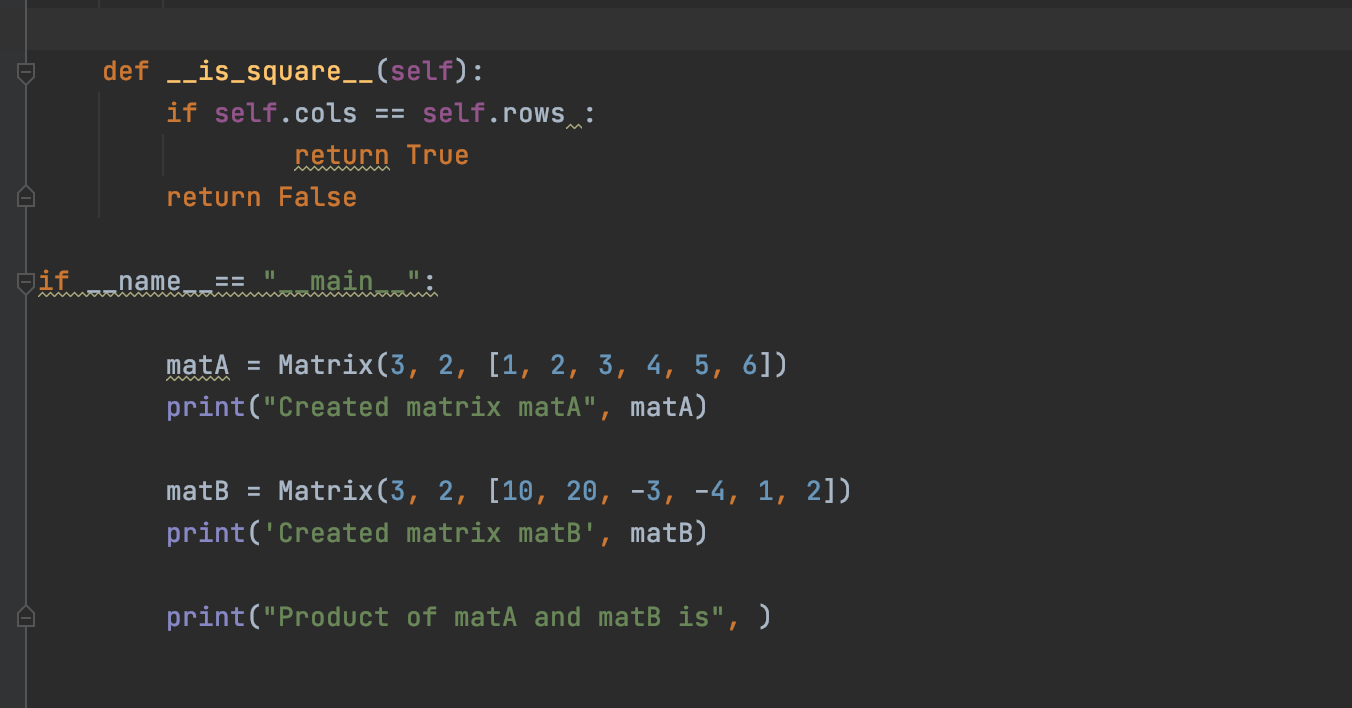Image resolution: width=1352 pixels, height=708 pixels.
Task: Click the fold marker beside return False
Action: pos(26,196)
